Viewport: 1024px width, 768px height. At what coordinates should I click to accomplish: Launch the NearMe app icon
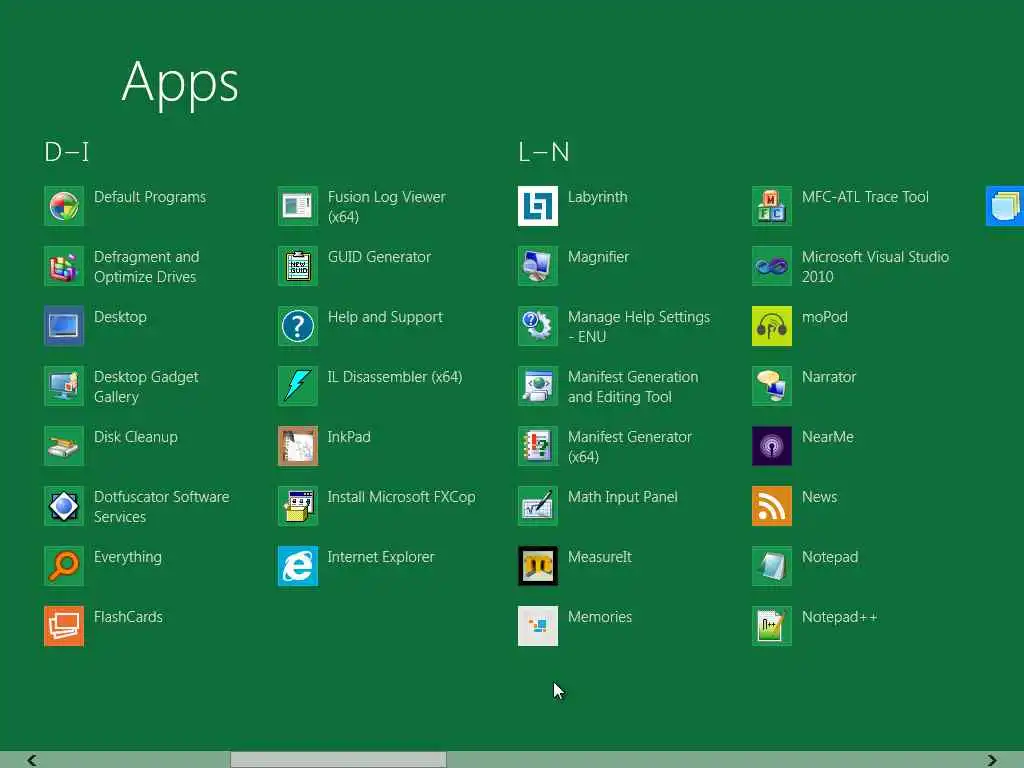(x=772, y=446)
